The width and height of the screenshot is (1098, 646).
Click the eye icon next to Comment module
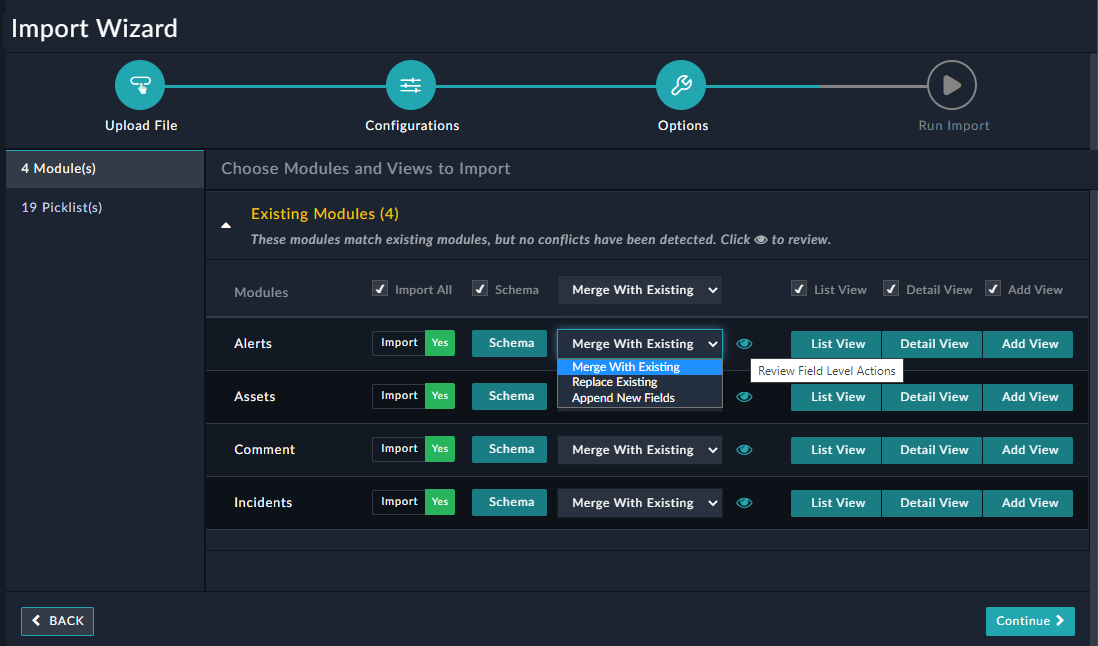(x=744, y=449)
